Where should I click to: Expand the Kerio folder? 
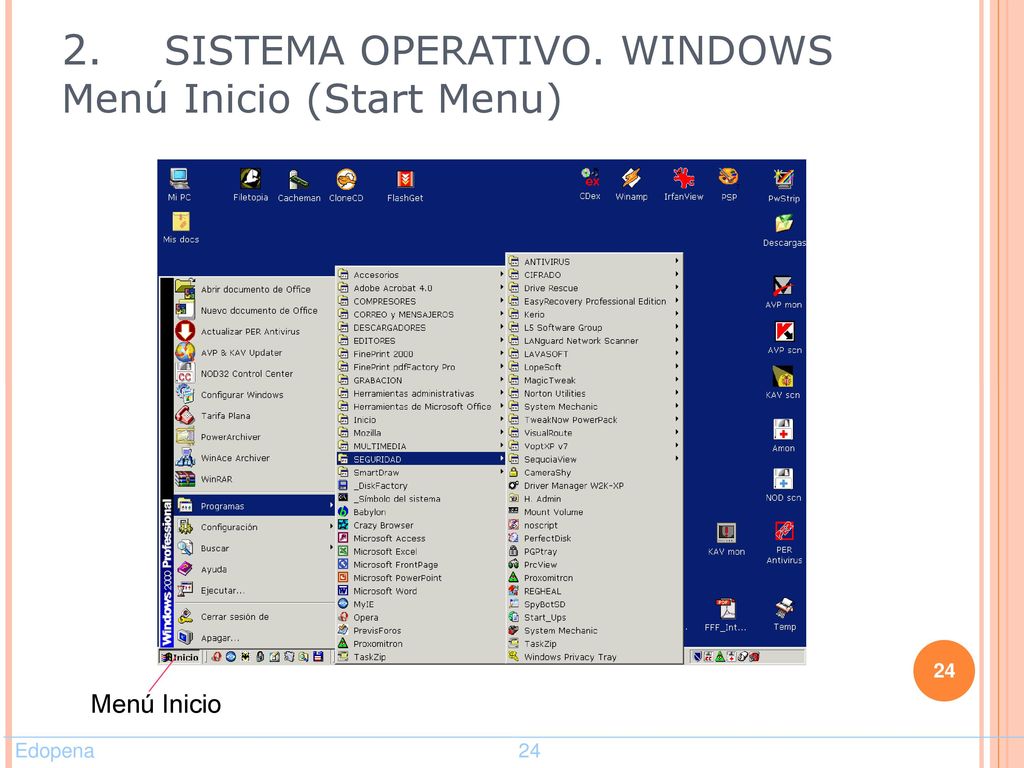594,314
